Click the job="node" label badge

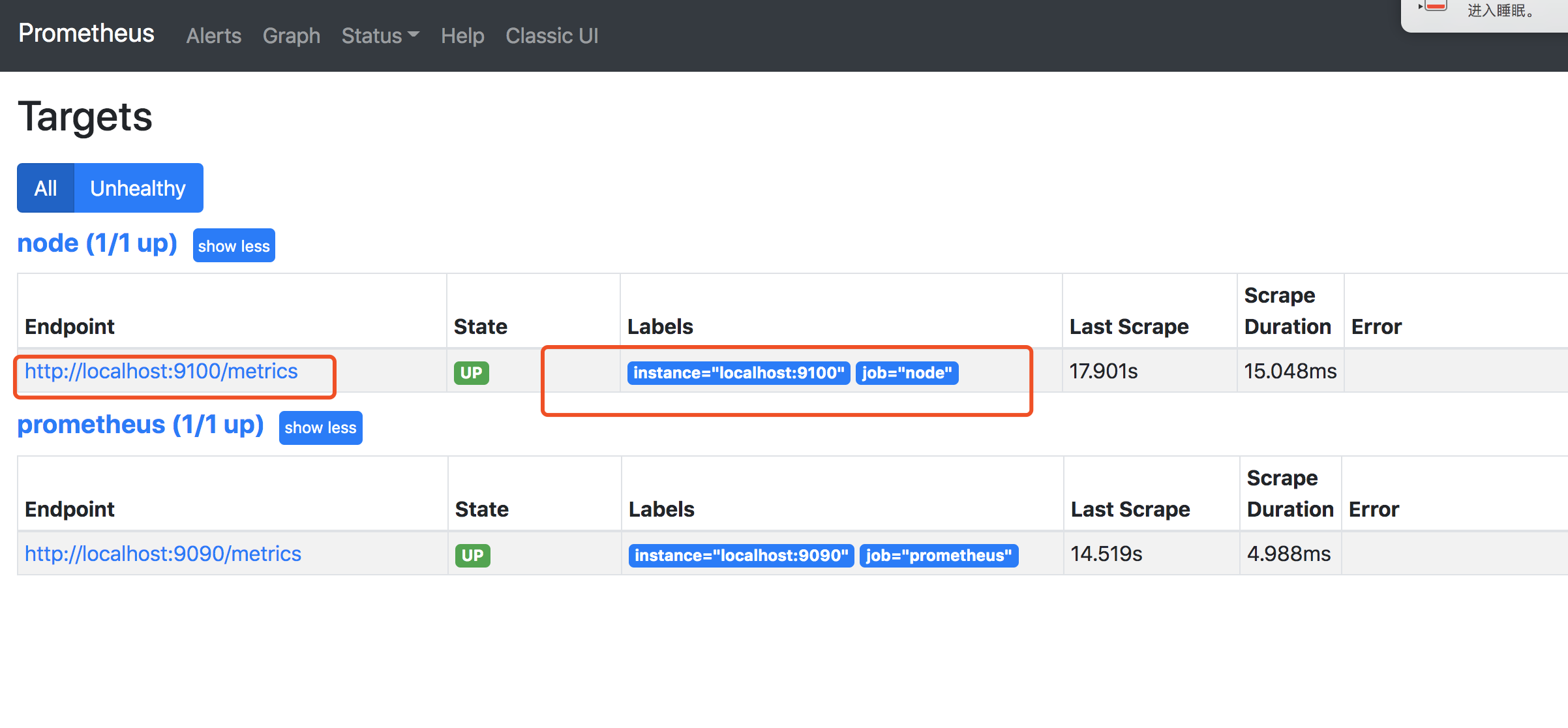tap(907, 372)
